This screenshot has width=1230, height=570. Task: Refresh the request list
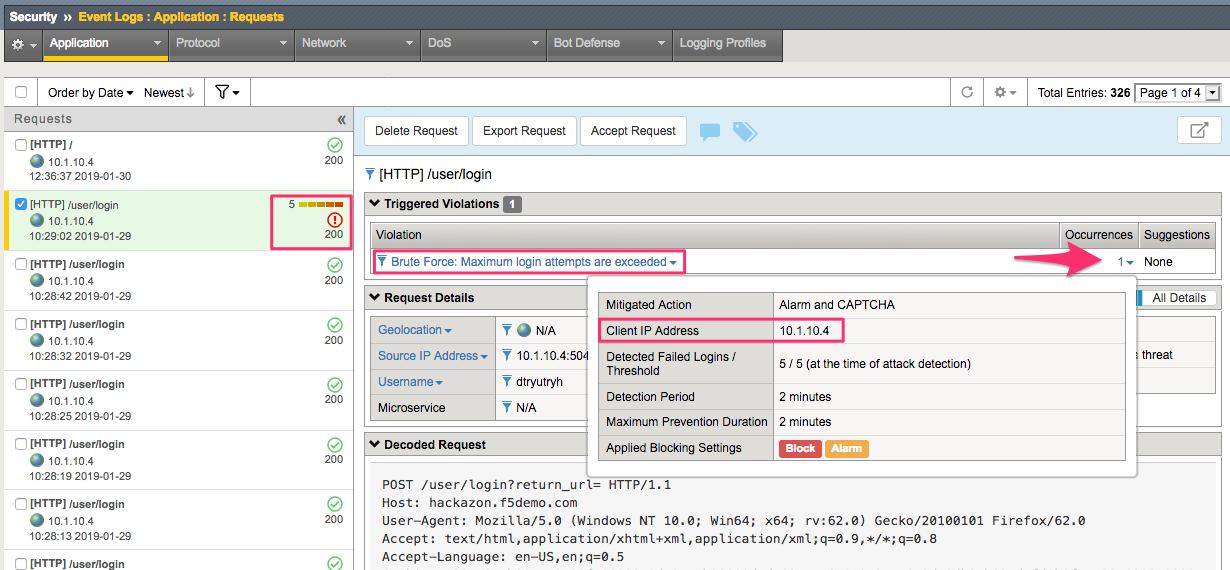tap(967, 92)
